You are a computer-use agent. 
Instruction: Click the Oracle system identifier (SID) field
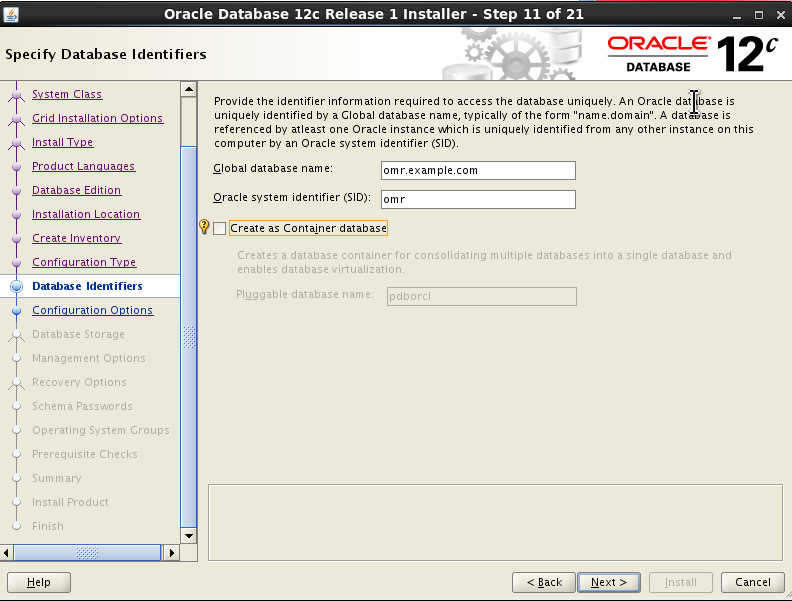[478, 199]
